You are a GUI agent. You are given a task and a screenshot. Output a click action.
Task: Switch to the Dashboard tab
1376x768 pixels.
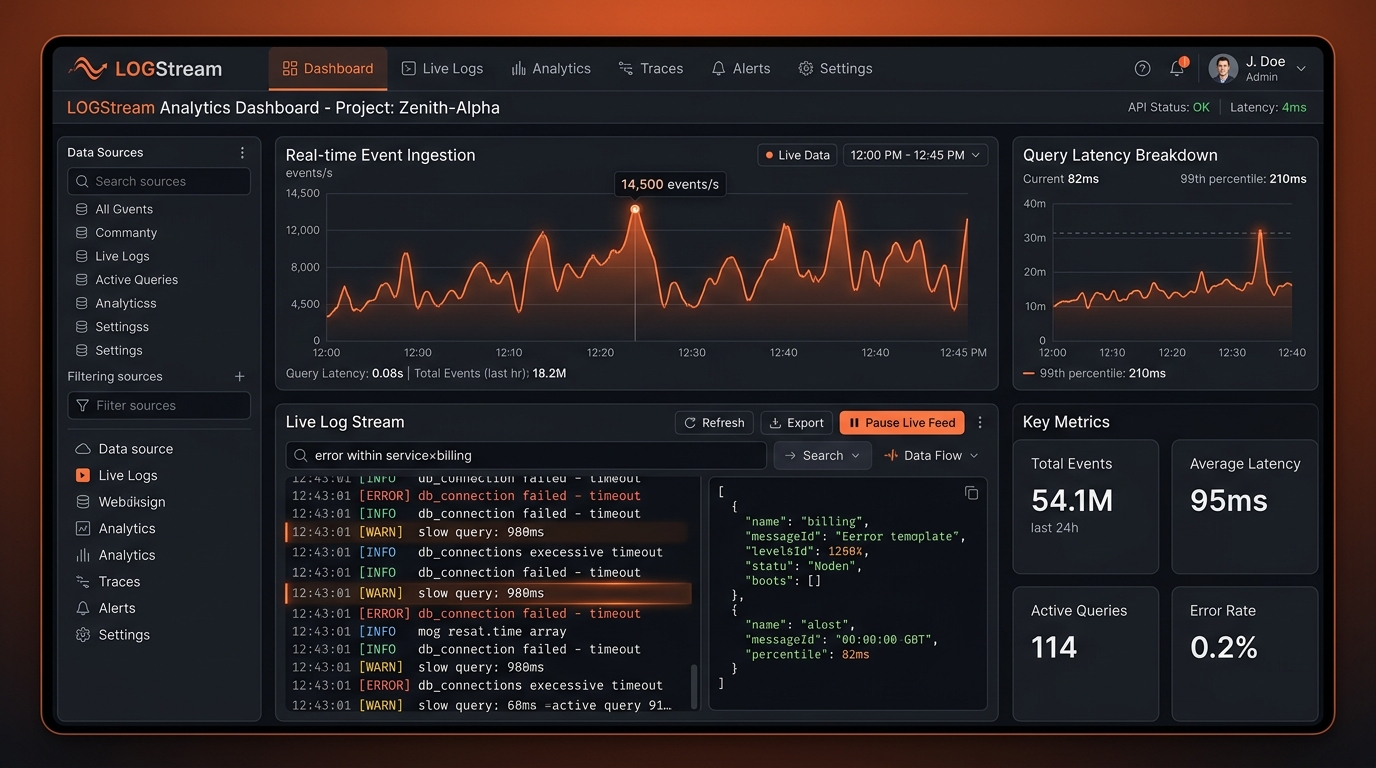[x=328, y=68]
